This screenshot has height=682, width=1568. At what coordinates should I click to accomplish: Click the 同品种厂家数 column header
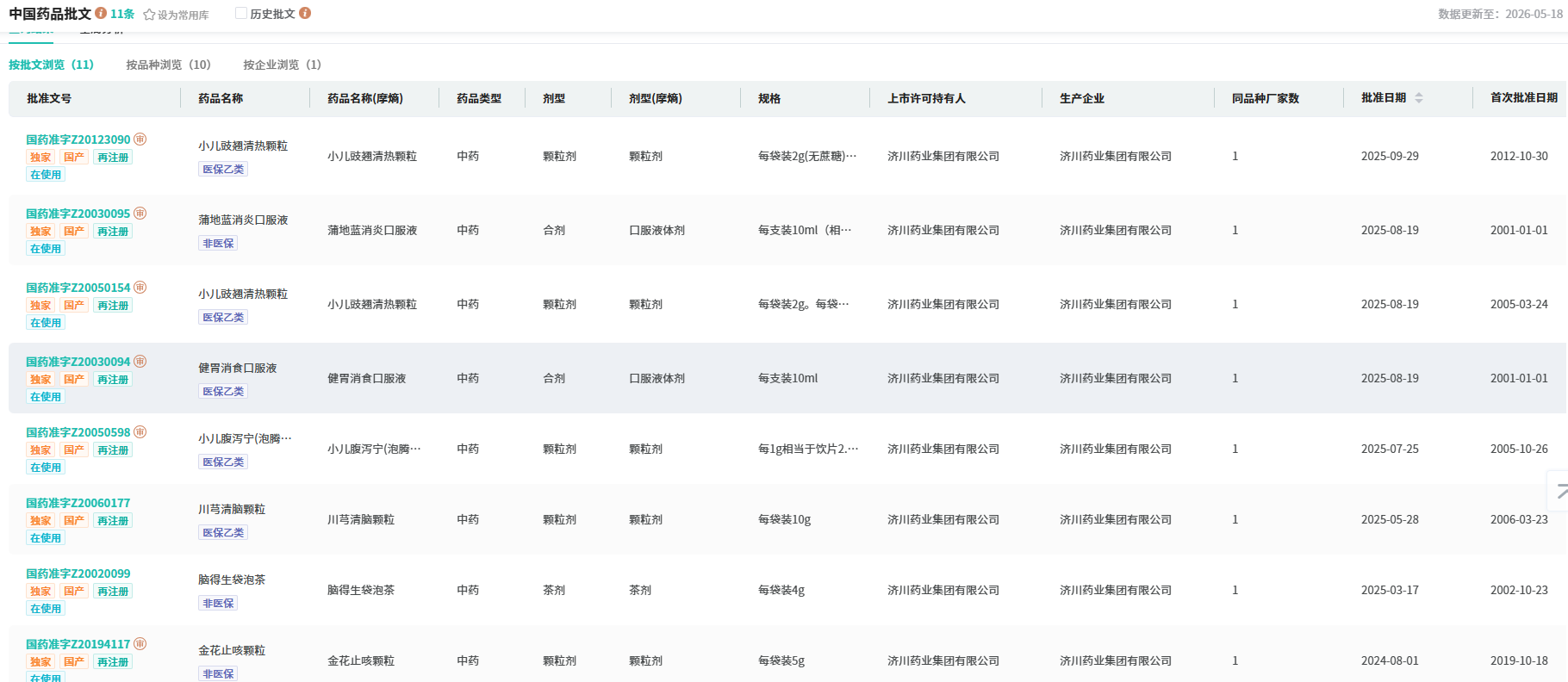(1266, 98)
